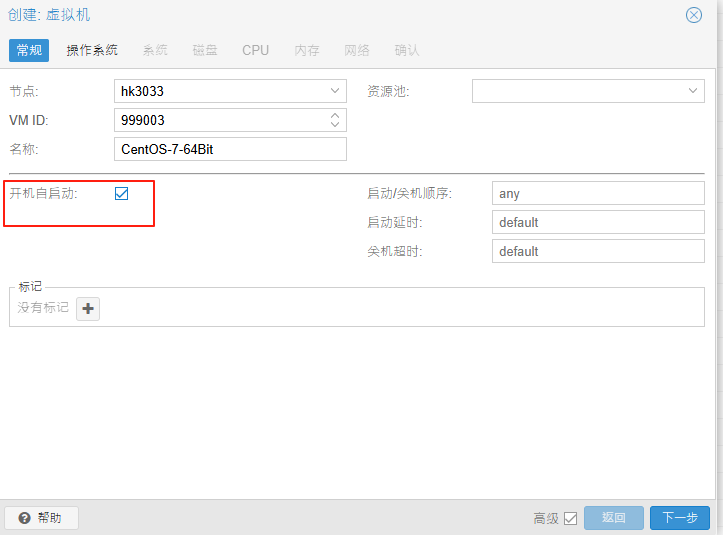Select the 常规 general tab
The height and width of the screenshot is (535, 723).
(29, 50)
